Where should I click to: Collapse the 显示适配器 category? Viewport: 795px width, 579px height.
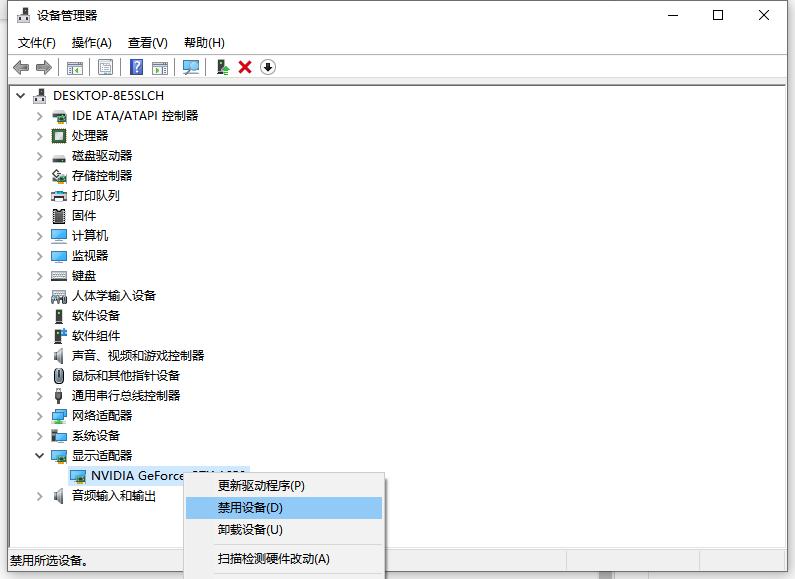[40, 456]
